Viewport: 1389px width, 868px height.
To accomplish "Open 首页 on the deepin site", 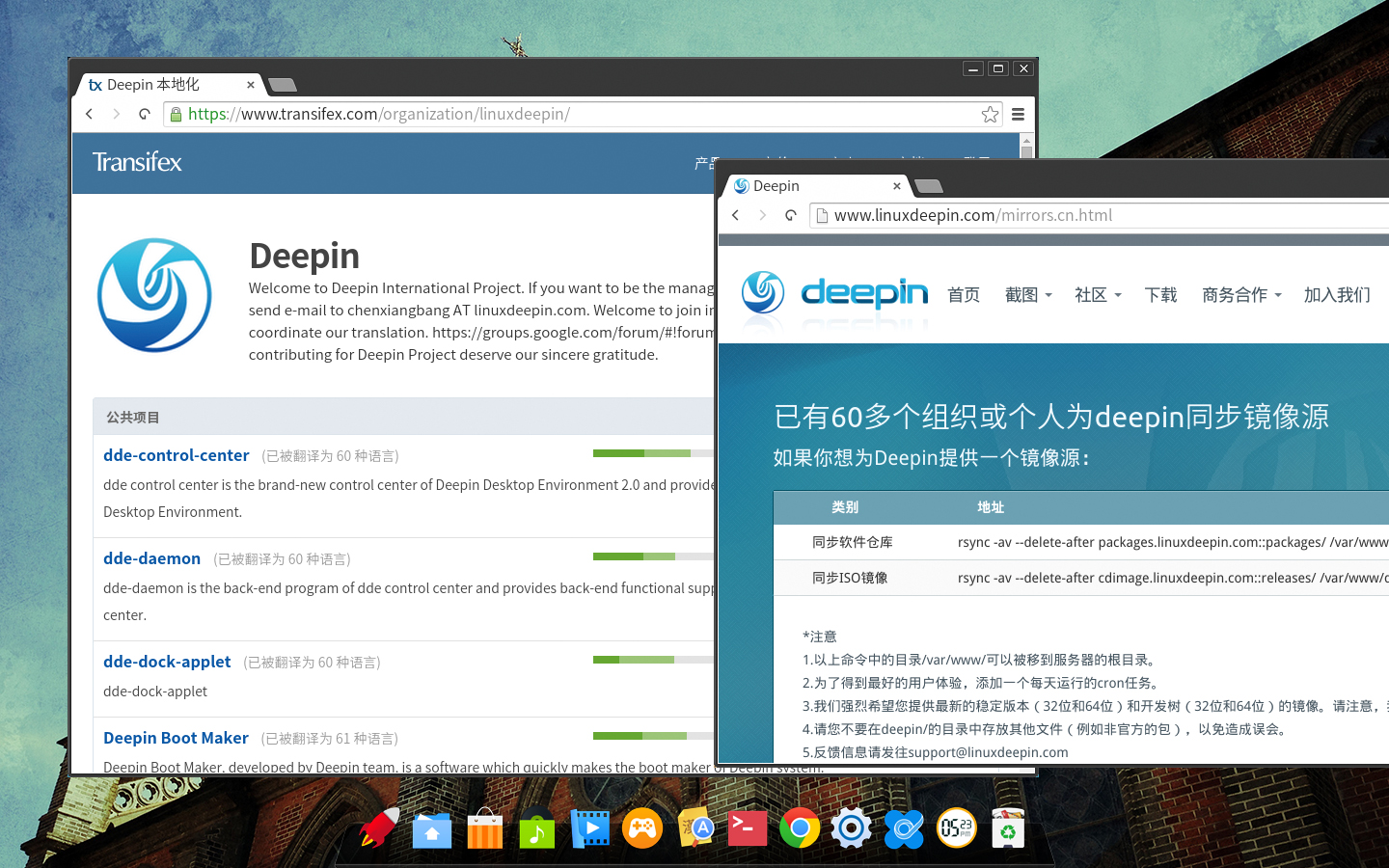I will pyautogui.click(x=964, y=294).
